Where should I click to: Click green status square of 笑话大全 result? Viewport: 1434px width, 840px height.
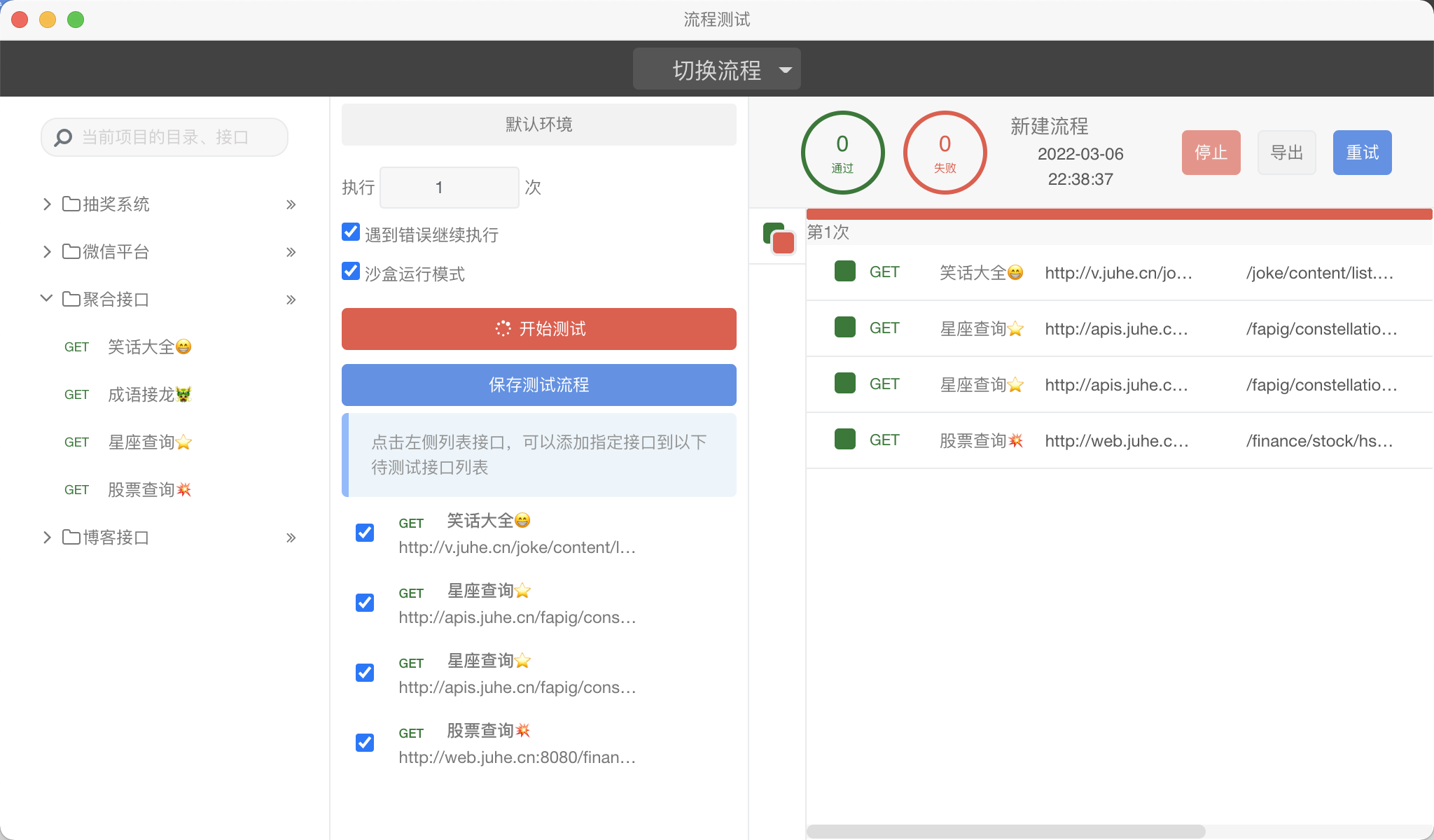845,272
